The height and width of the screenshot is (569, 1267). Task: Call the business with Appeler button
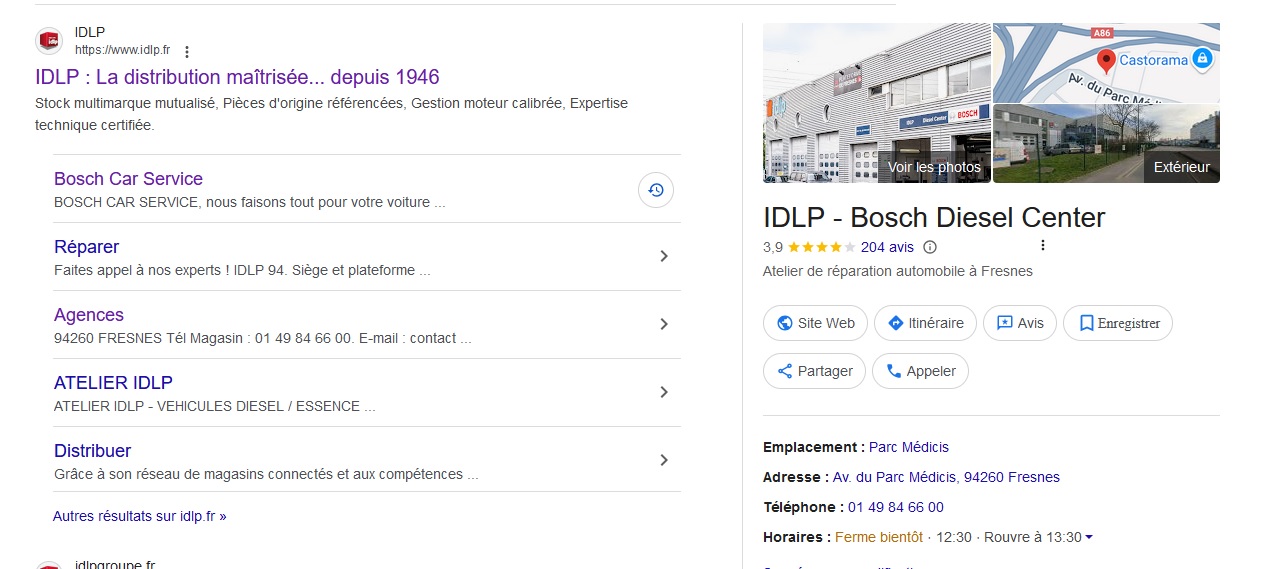click(x=920, y=371)
